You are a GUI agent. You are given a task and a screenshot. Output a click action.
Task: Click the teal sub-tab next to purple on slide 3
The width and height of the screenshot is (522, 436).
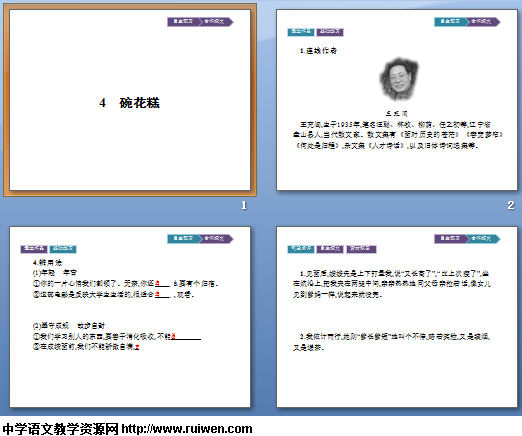63,249
